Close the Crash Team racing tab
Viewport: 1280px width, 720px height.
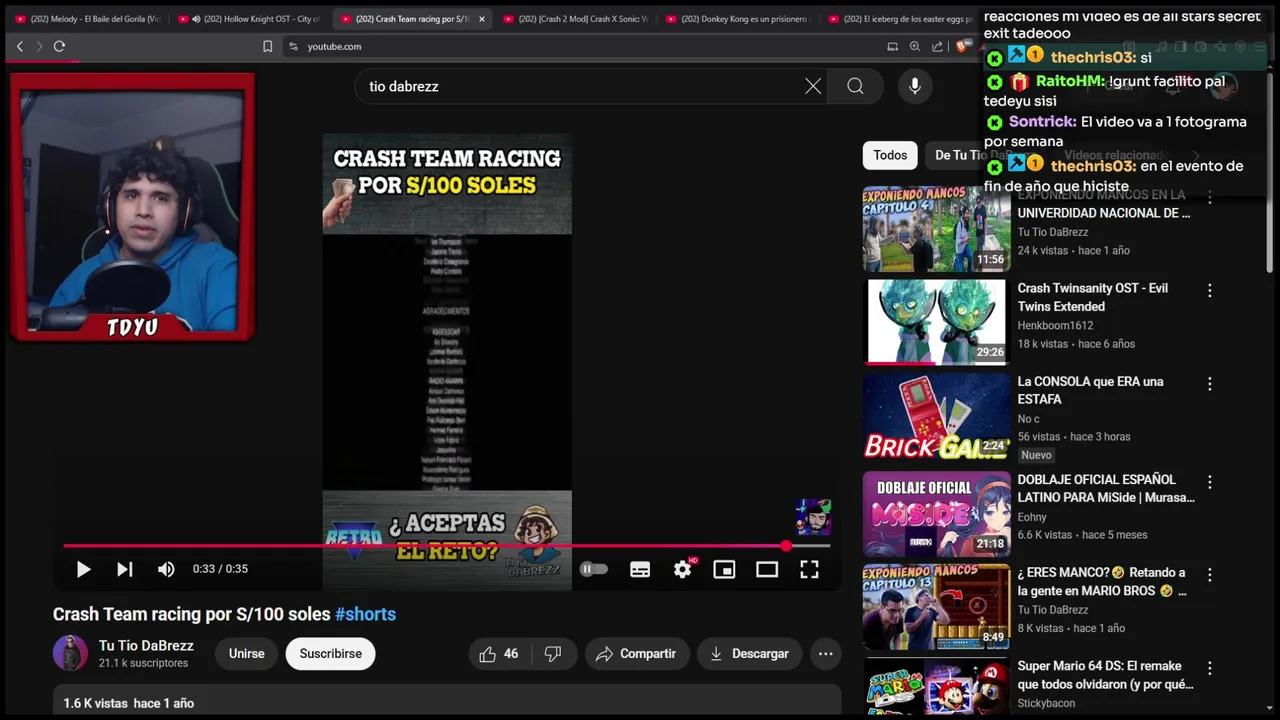coord(481,19)
